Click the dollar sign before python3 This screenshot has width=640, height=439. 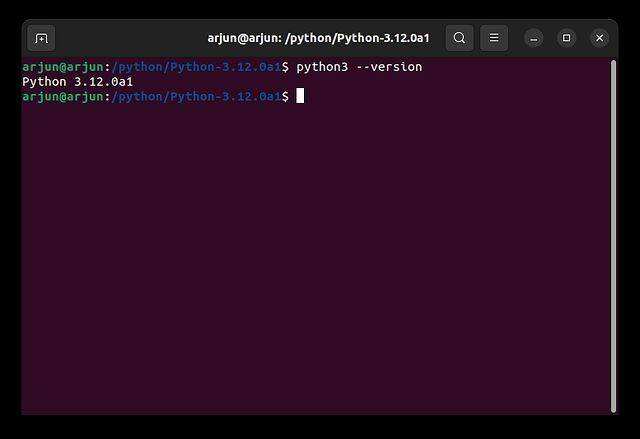click(x=285, y=67)
